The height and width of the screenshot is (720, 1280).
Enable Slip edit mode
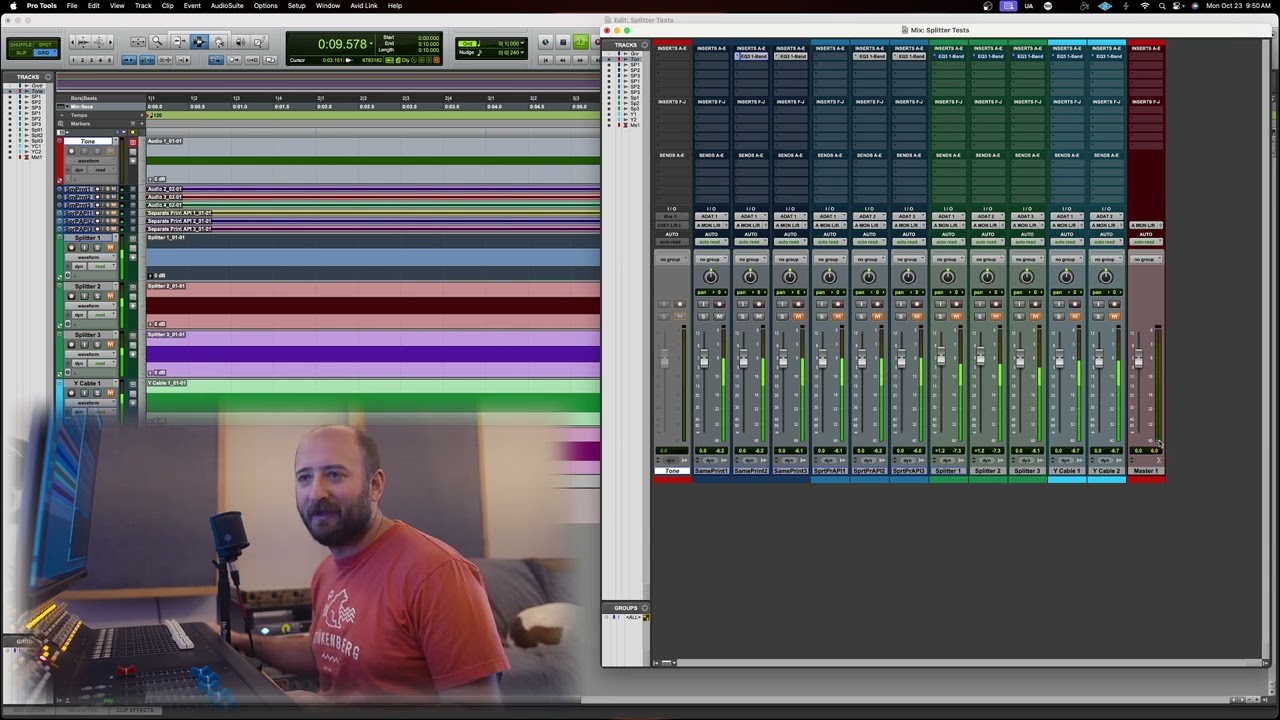20,52
